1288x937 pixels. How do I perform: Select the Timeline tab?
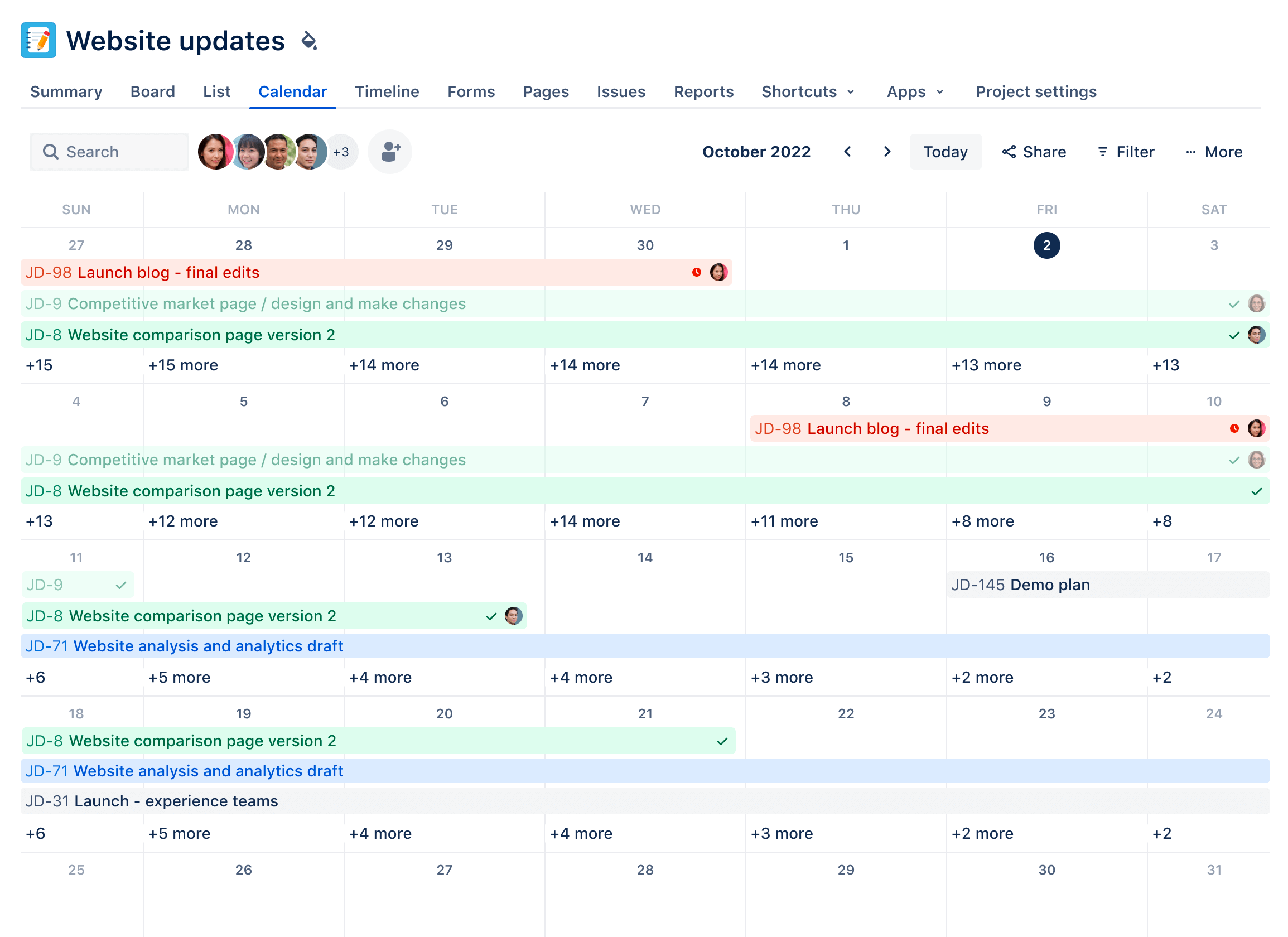click(387, 91)
